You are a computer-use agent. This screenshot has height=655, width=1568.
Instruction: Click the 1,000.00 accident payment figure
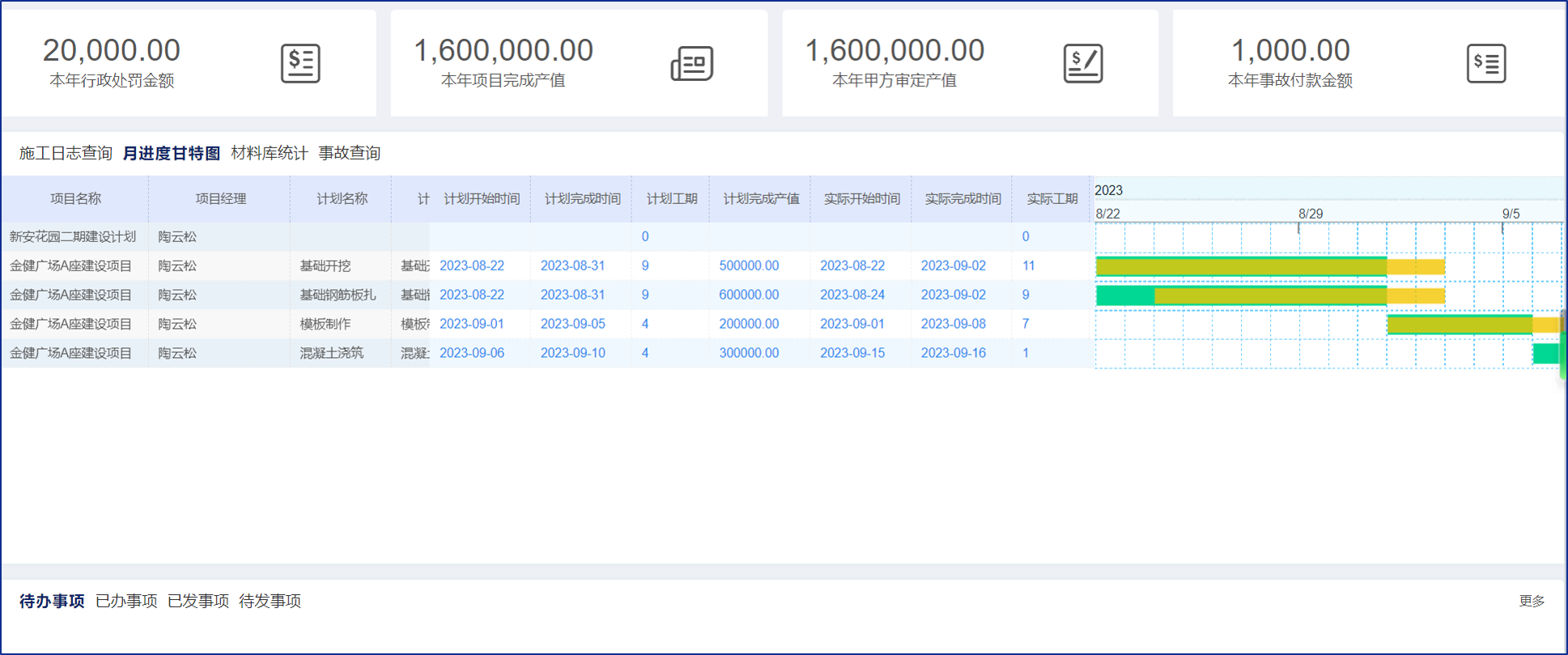[1290, 50]
